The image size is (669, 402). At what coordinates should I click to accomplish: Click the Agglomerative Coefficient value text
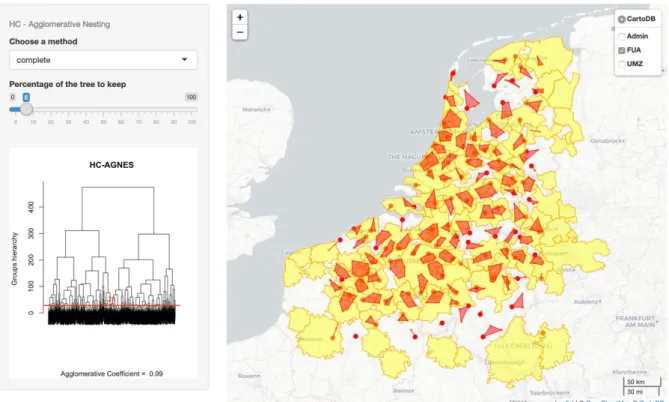click(112, 374)
